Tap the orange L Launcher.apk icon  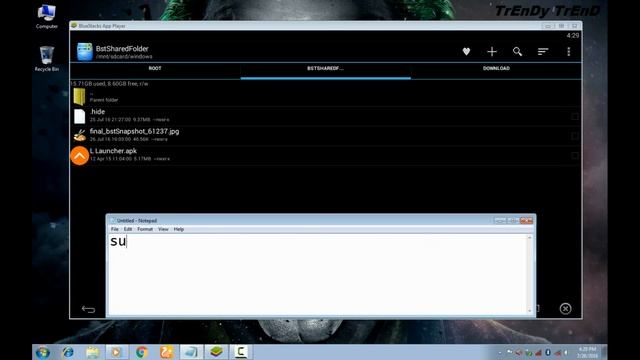coord(80,156)
